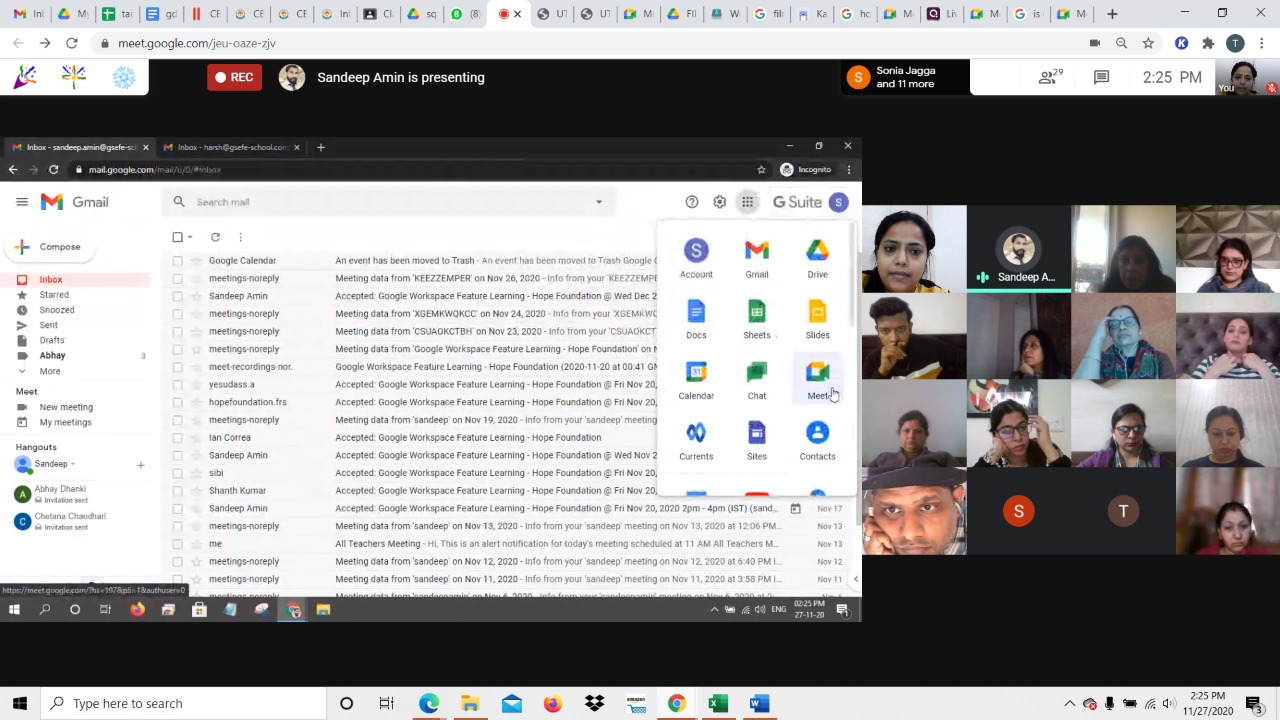Select the Google Calendar email checkbox
The height and width of the screenshot is (720, 1280).
tap(177, 261)
